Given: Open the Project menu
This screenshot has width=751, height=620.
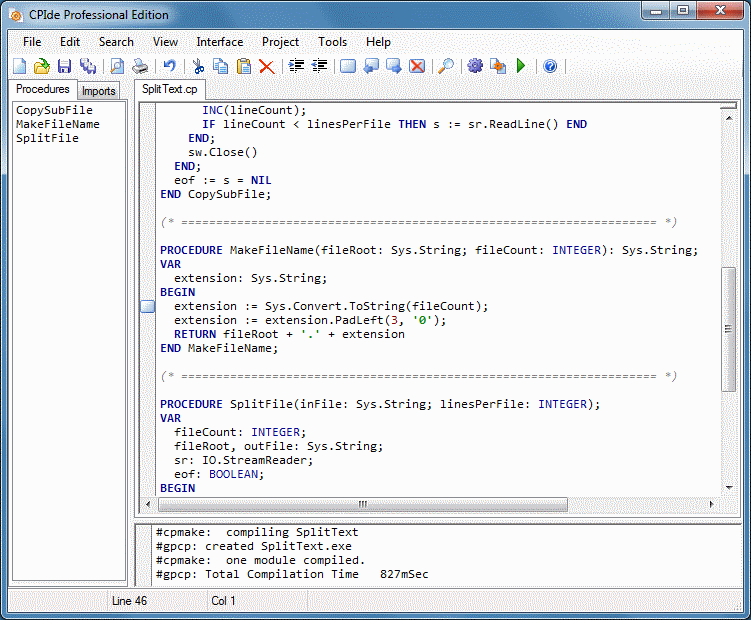Looking at the screenshot, I should [x=280, y=42].
